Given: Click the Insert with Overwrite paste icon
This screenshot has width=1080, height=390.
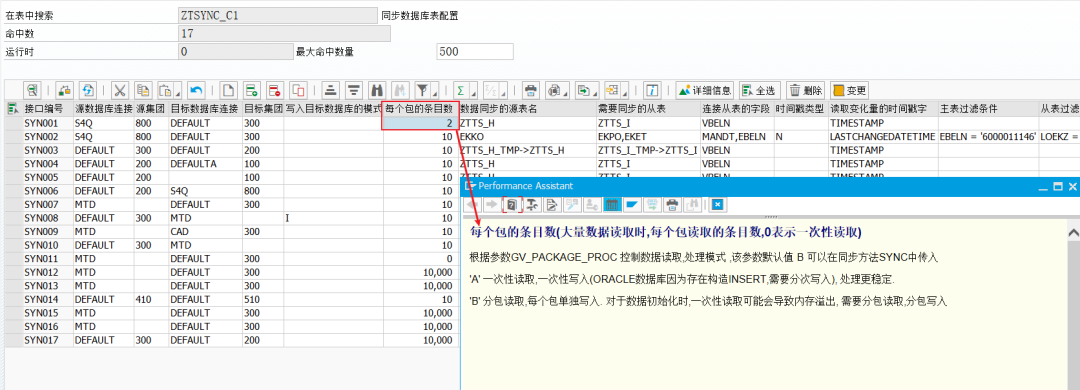Looking at the screenshot, I should point(165,90).
